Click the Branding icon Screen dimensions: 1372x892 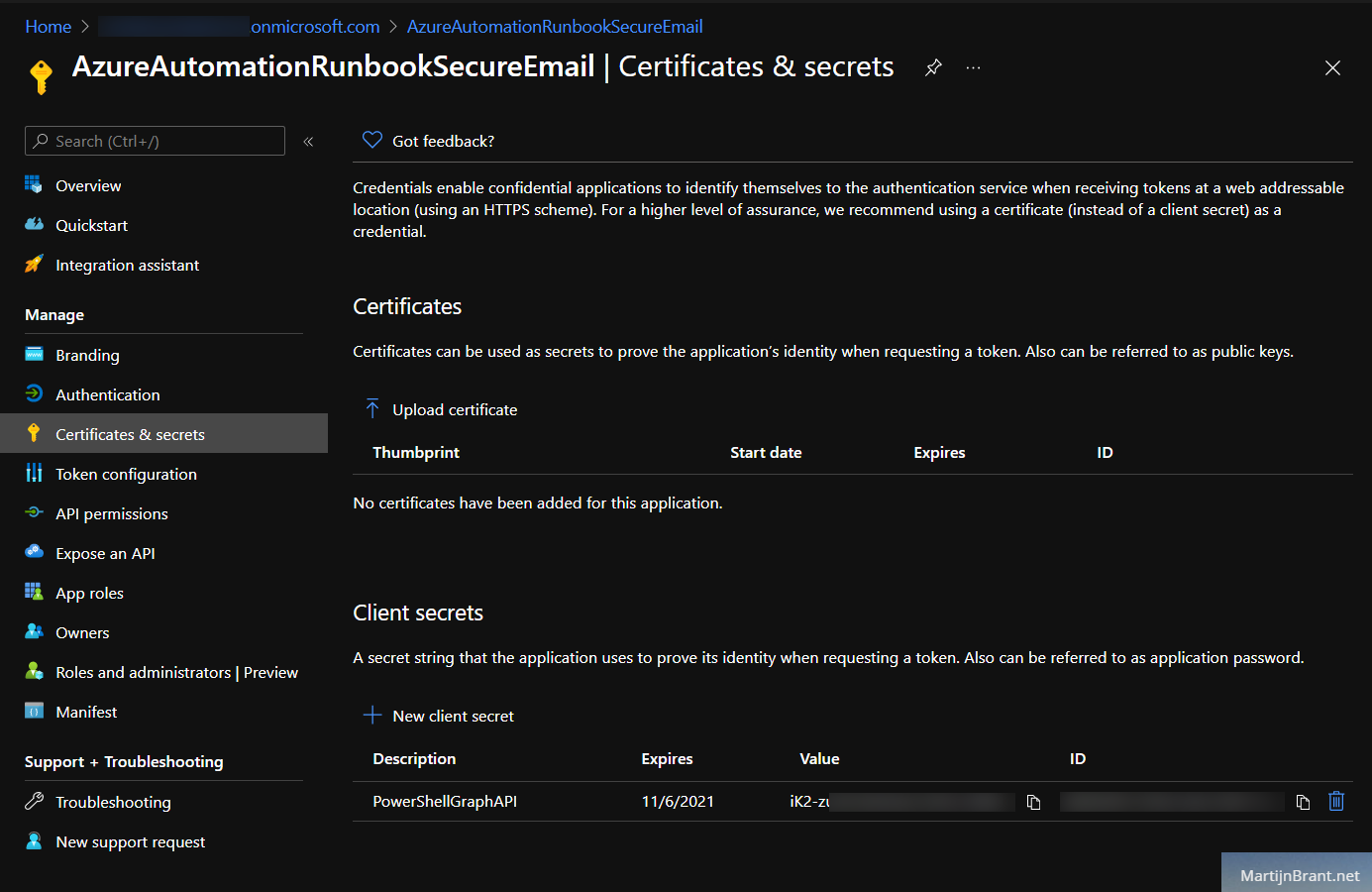[34, 354]
